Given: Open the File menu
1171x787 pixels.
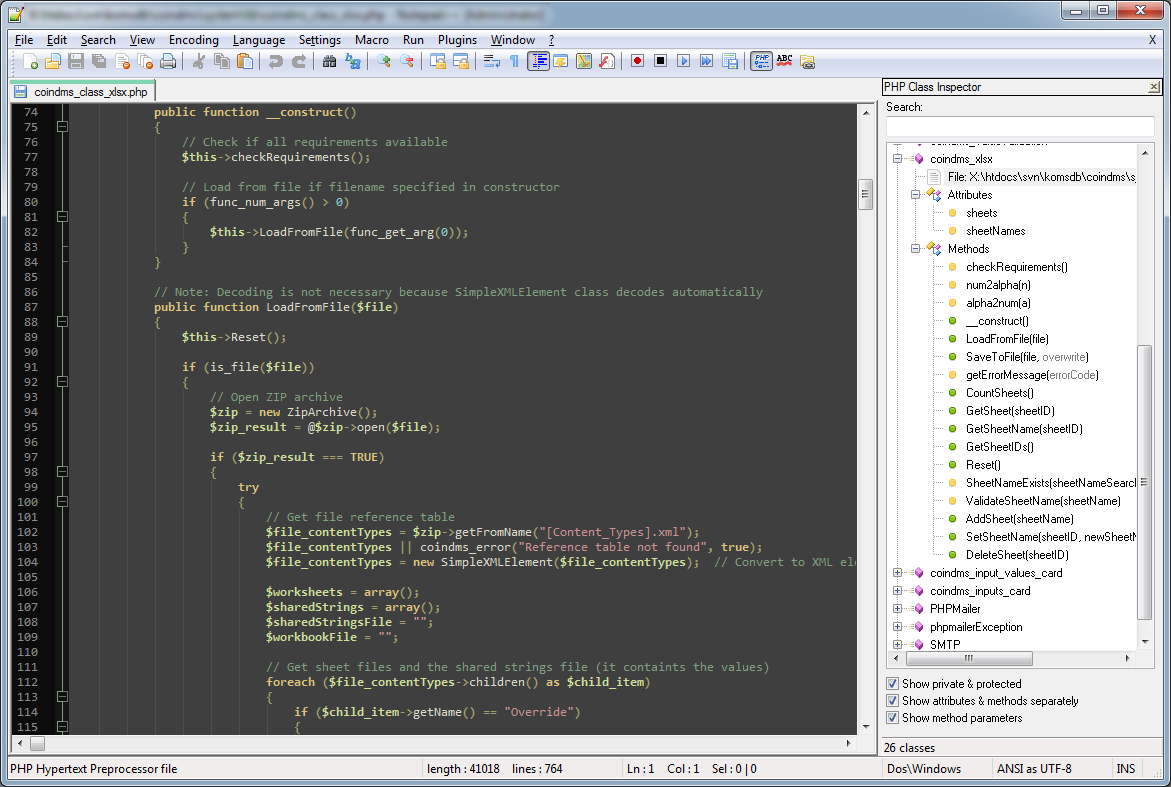Looking at the screenshot, I should coord(24,40).
